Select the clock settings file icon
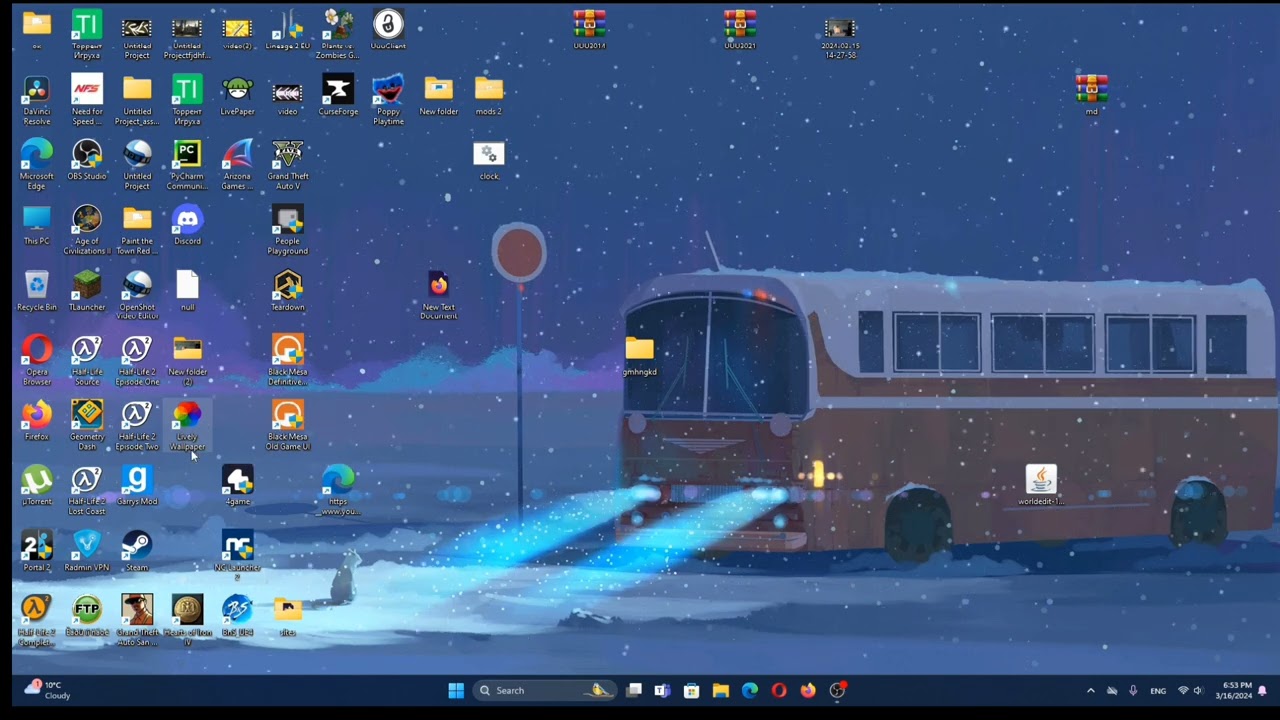 (x=489, y=160)
